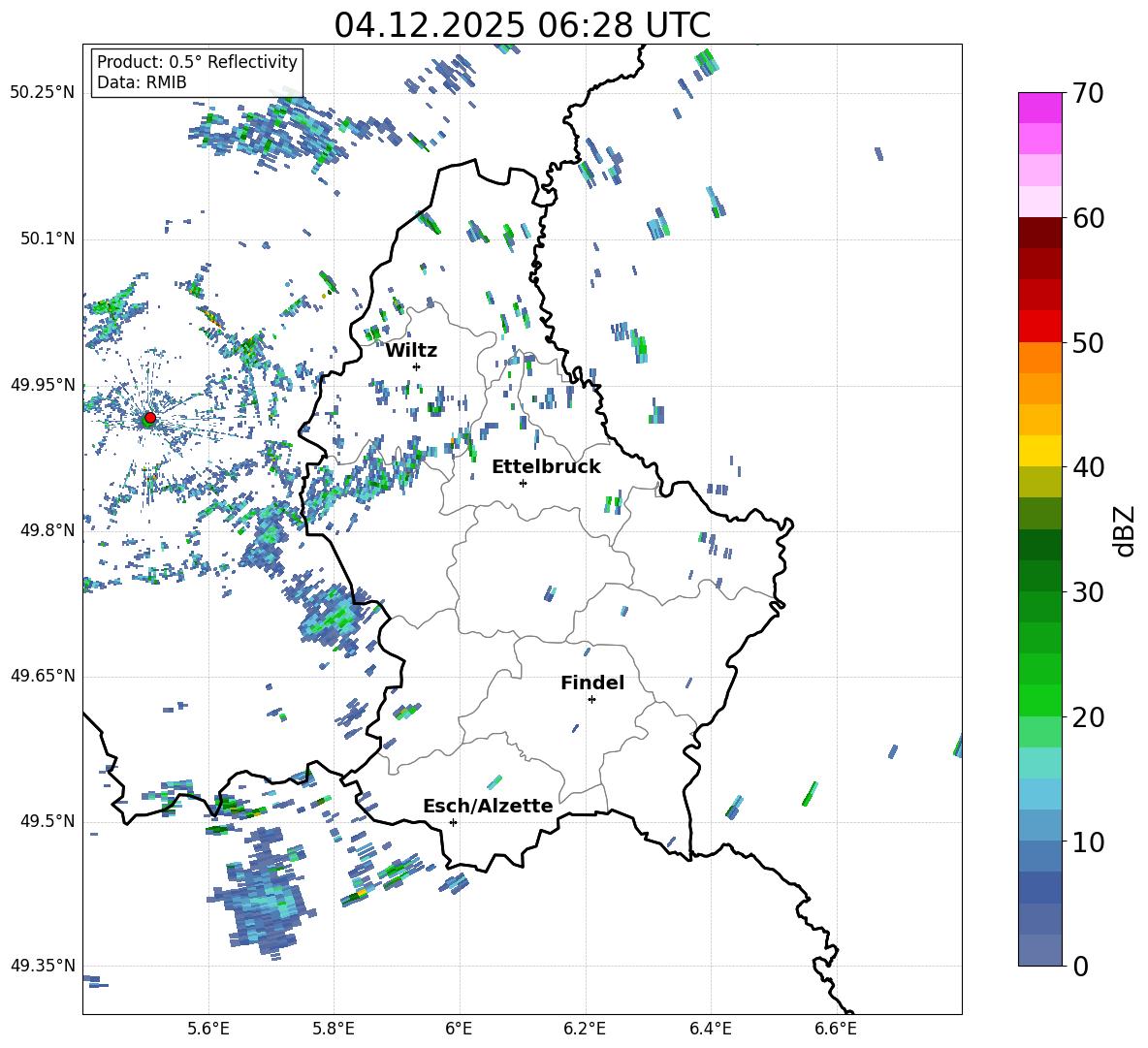This screenshot has height=1048, width=1148.
Task: Click the 6.6°E longitude tick label
Action: pyautogui.click(x=835, y=1028)
